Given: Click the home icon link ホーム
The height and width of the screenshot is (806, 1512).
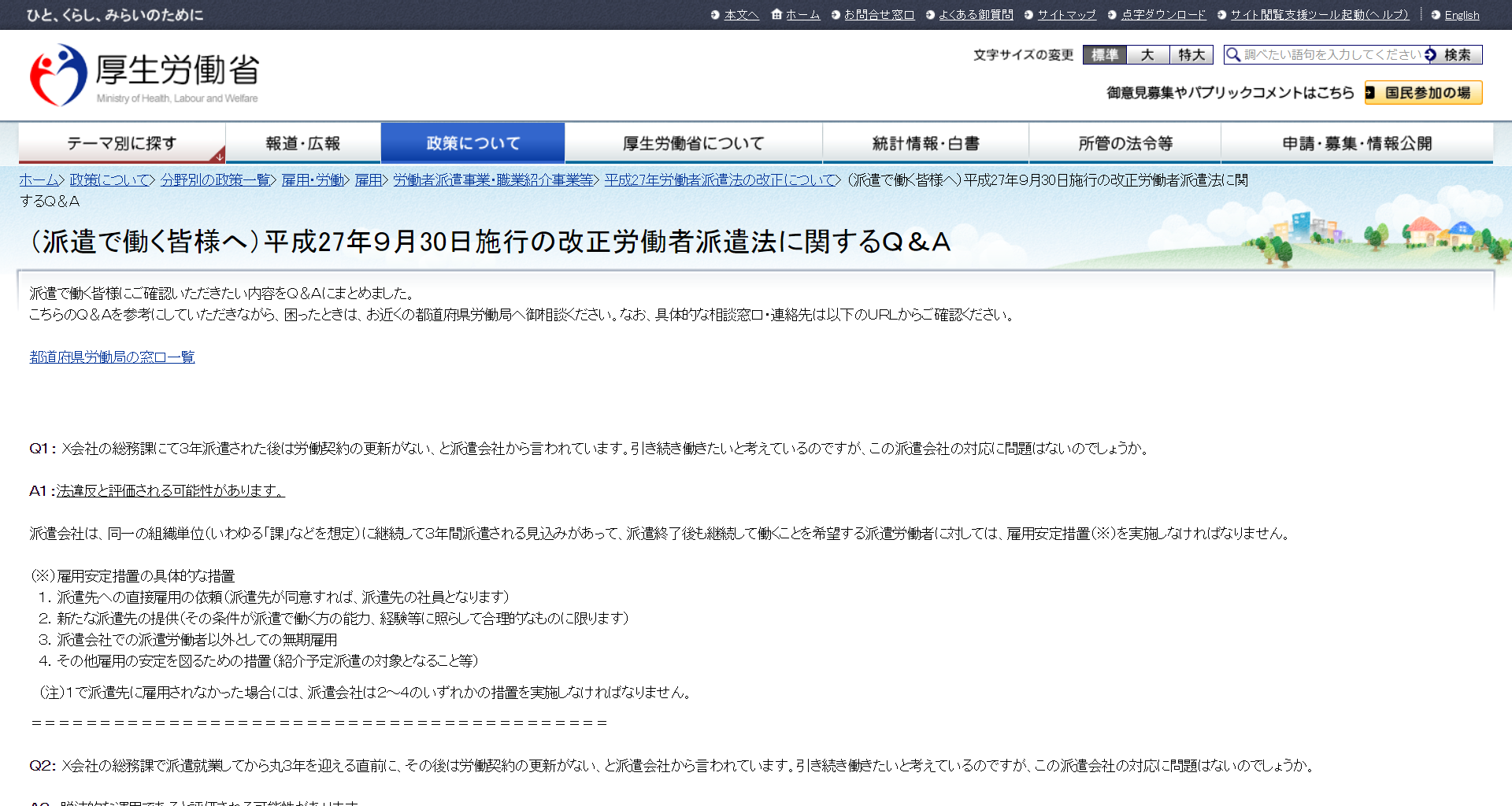Looking at the screenshot, I should [x=795, y=15].
